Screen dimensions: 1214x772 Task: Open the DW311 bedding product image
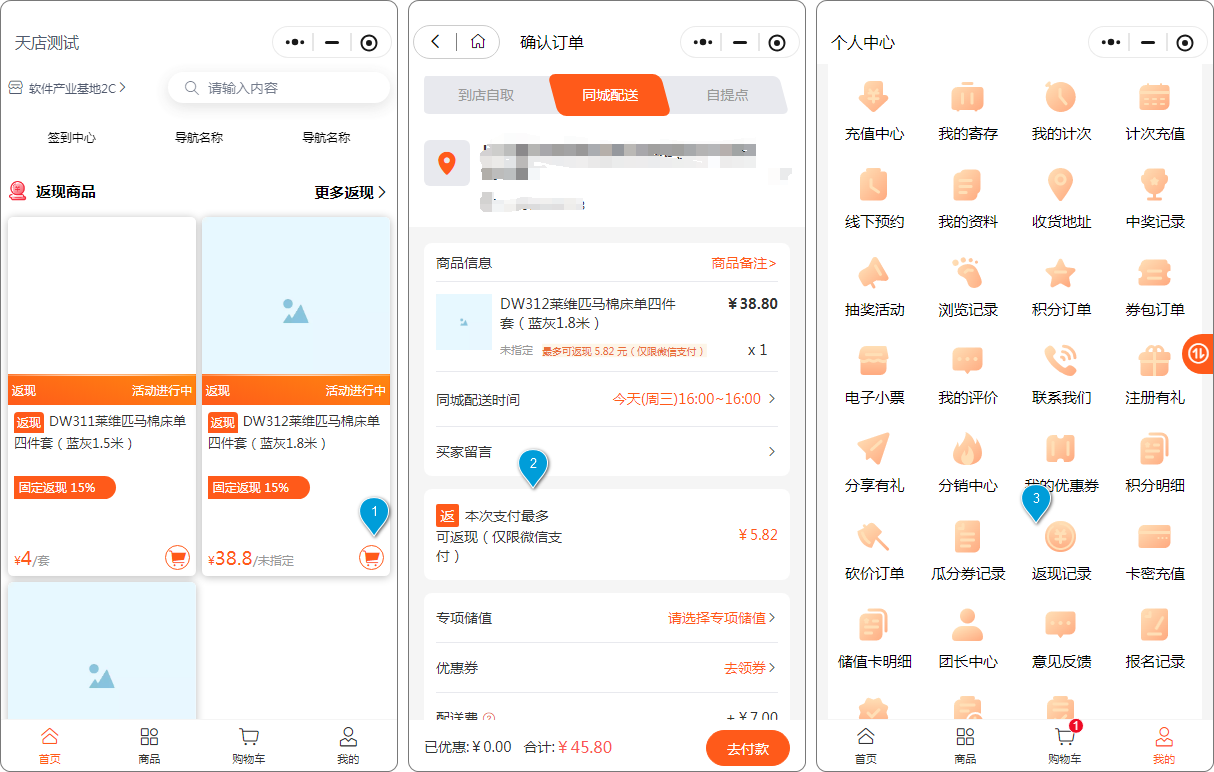point(102,296)
